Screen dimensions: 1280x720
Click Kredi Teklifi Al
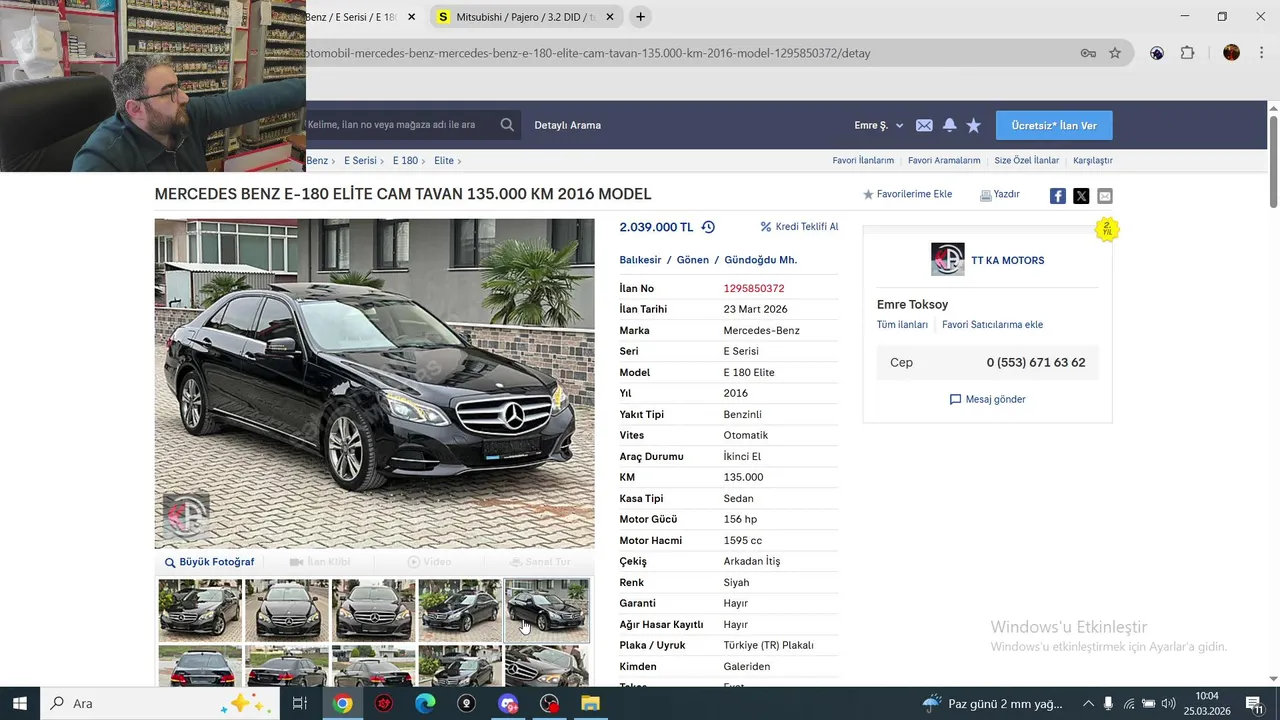(x=799, y=227)
